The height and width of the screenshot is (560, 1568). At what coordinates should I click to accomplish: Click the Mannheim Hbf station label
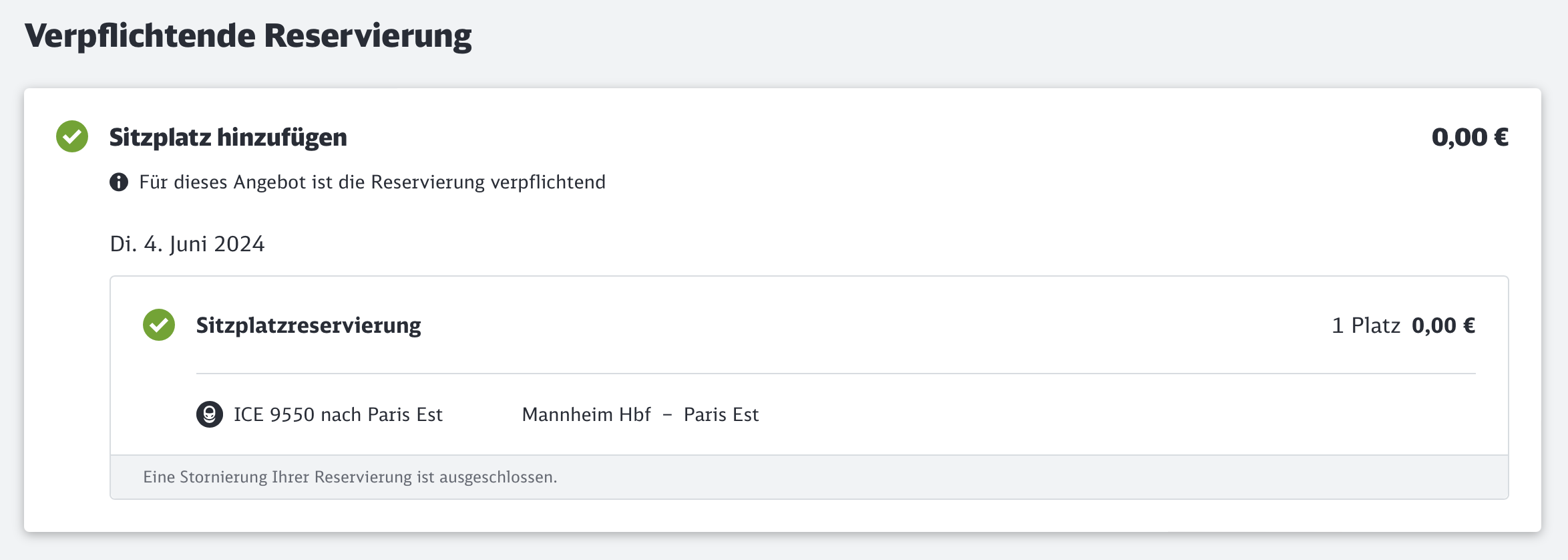586,414
